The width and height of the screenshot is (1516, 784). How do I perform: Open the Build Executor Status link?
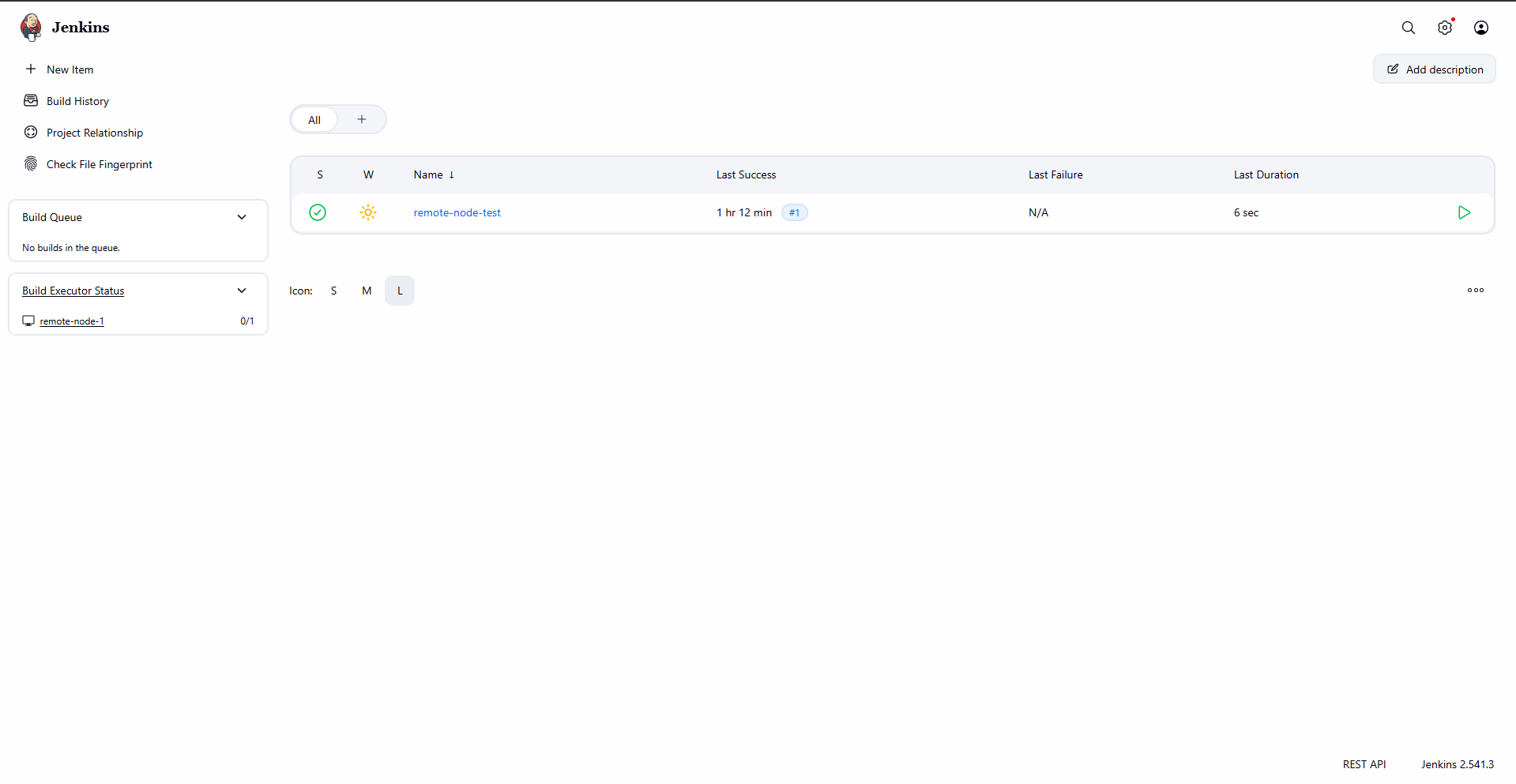(73, 291)
